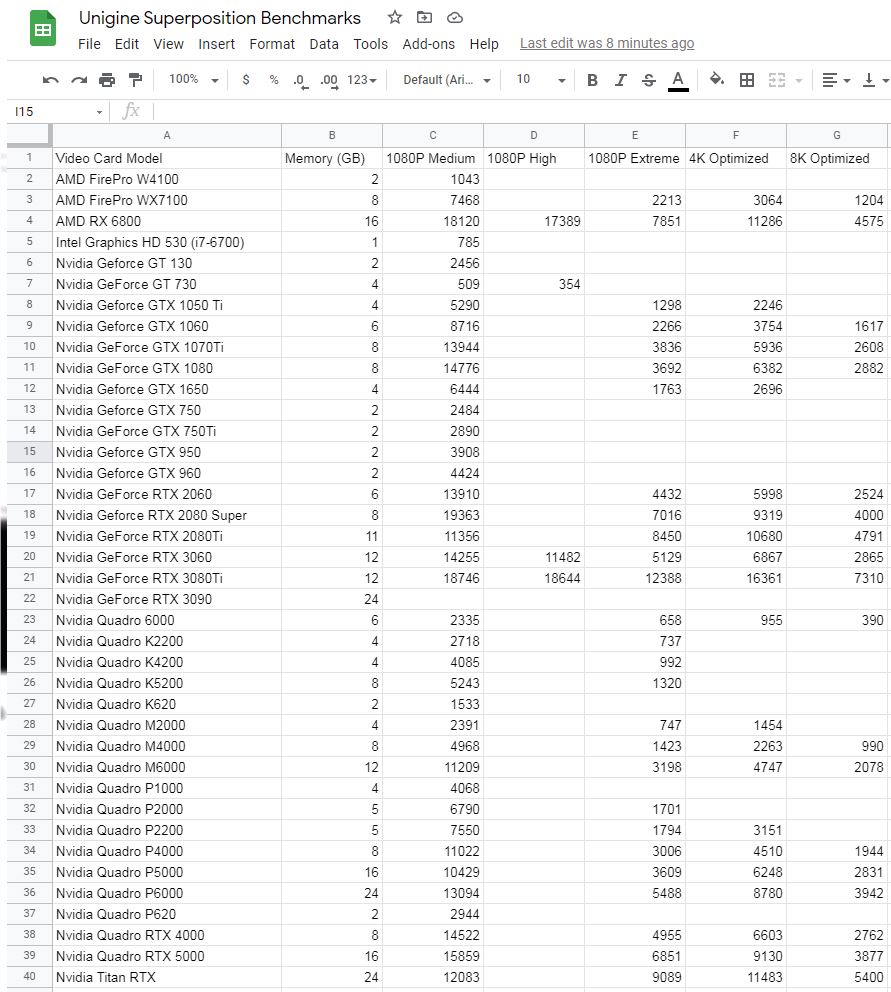Select row 15 header
The image size is (891, 992).
(x=29, y=452)
